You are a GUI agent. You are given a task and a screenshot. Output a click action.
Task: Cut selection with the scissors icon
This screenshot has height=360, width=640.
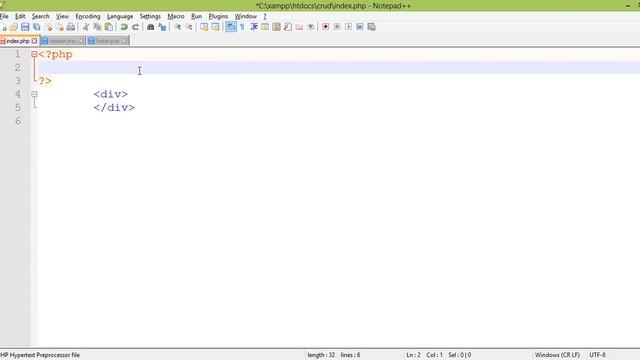(x=86, y=27)
